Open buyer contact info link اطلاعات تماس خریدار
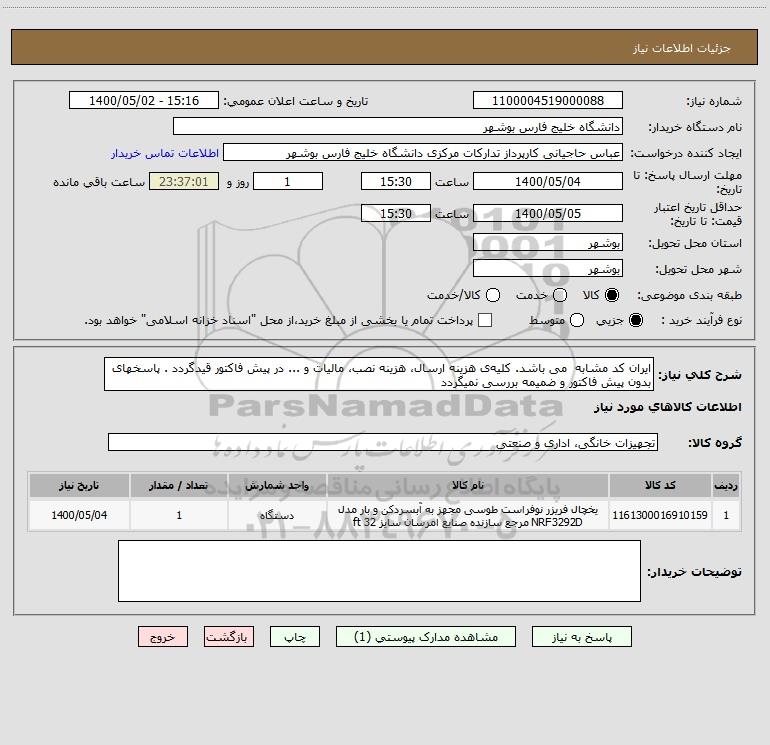Viewport: 770px width, 745px height. click(x=165, y=153)
